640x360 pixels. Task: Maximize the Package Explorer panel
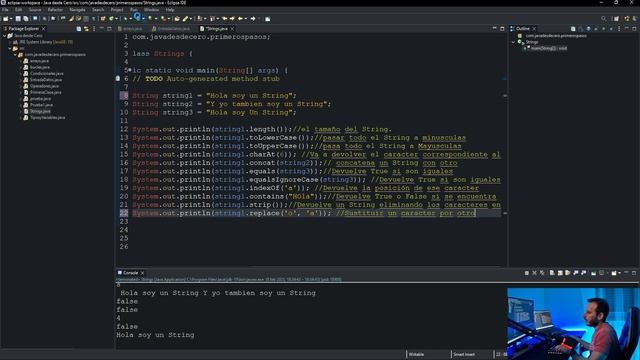[109, 29]
